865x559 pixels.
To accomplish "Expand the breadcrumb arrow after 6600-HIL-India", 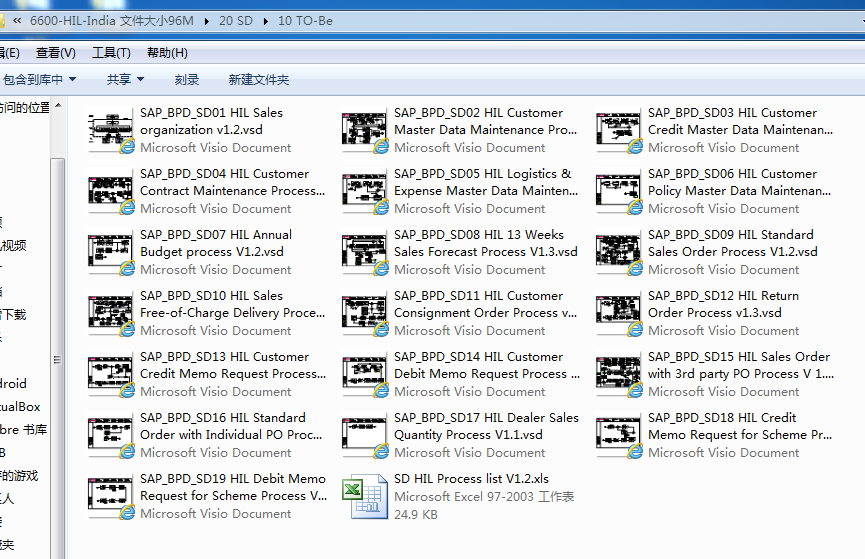I will click(x=206, y=22).
